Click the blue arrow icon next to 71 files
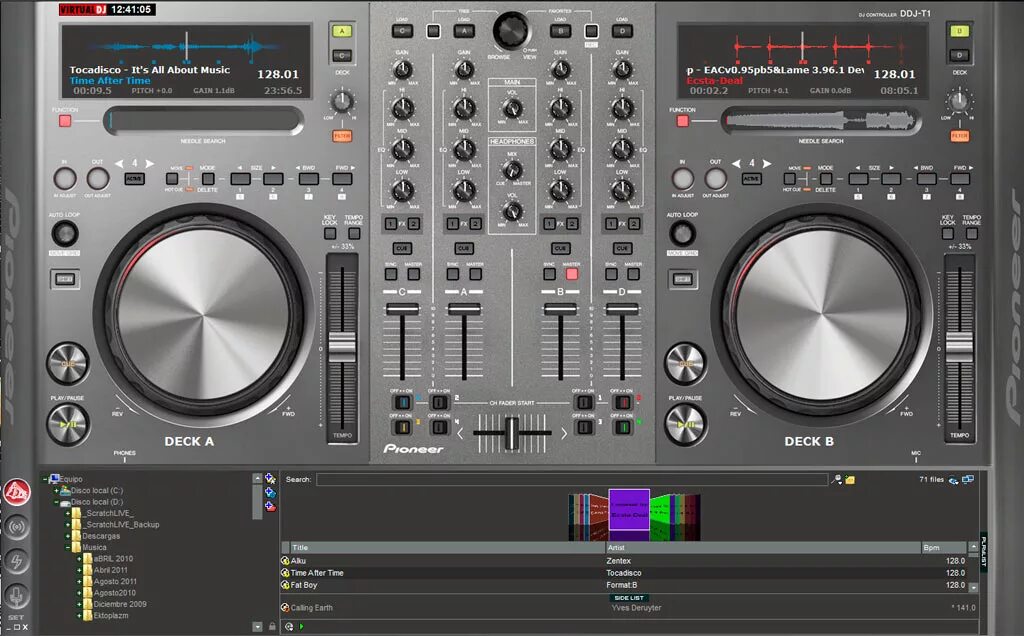 pyautogui.click(x=953, y=480)
